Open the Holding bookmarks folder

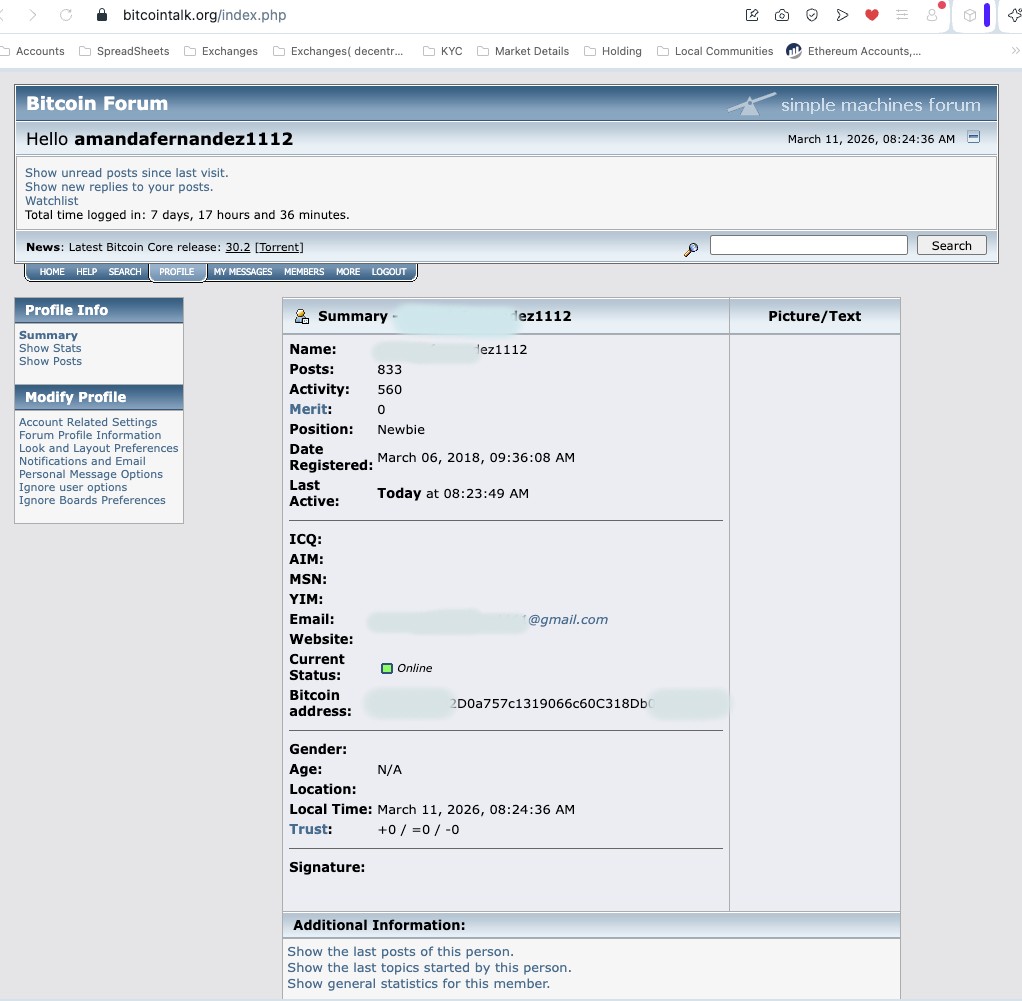tap(613, 51)
